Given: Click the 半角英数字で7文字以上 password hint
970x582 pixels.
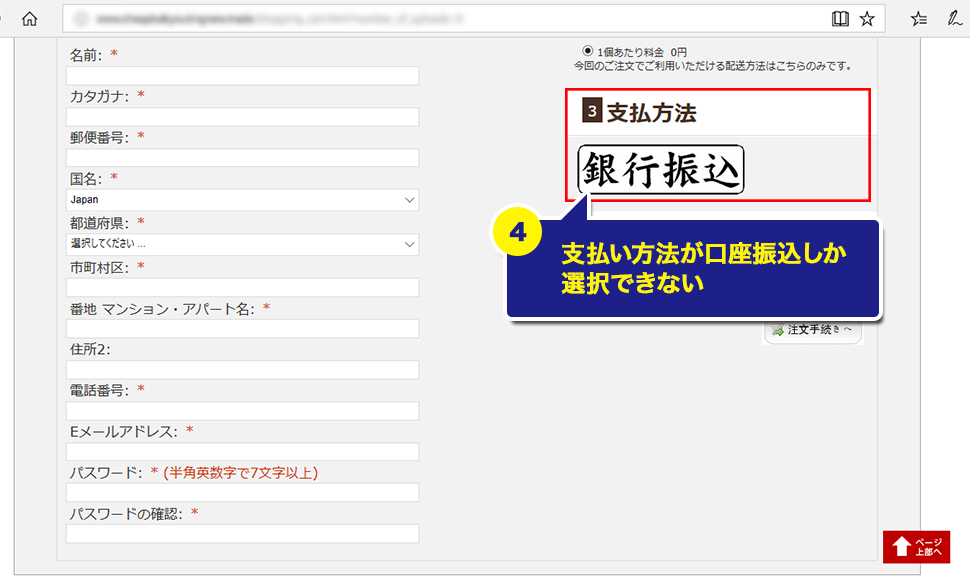Looking at the screenshot, I should coord(241,473).
